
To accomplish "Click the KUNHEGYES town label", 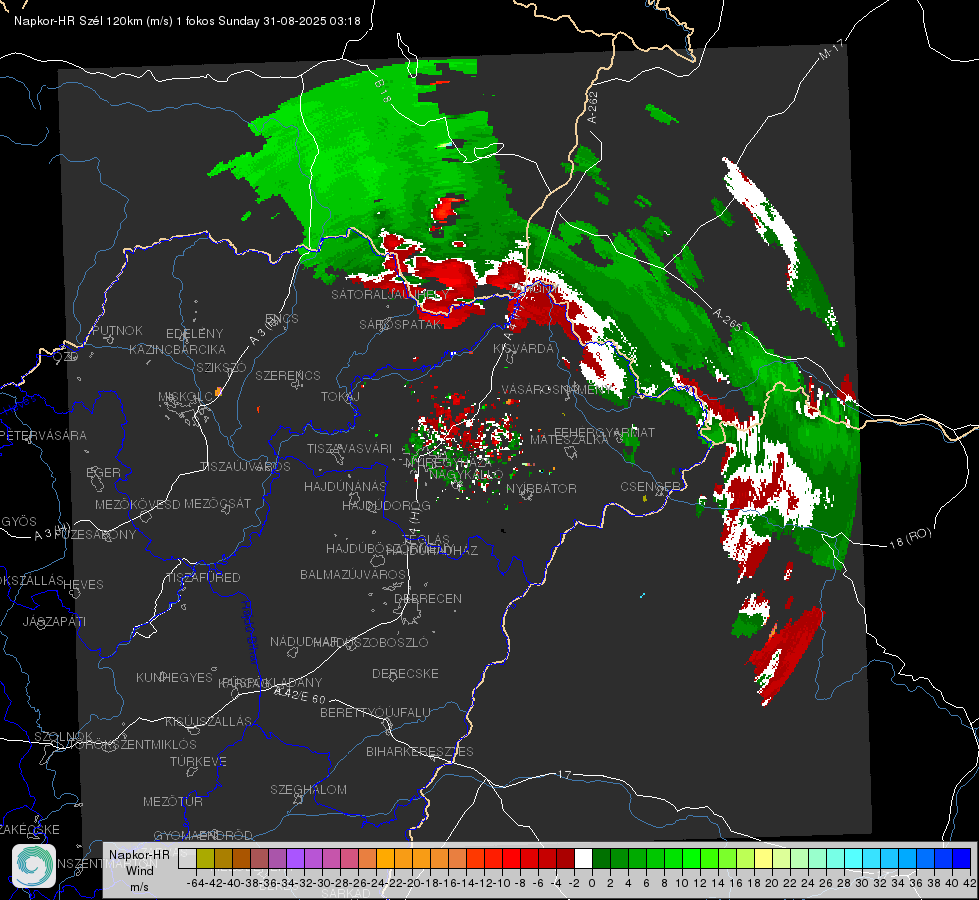I will pyautogui.click(x=174, y=678).
